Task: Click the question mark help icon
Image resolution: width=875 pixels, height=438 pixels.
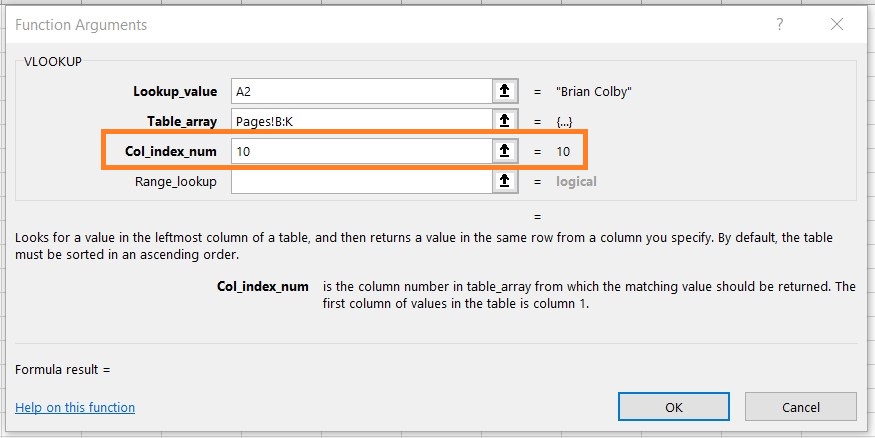Action: tap(779, 24)
